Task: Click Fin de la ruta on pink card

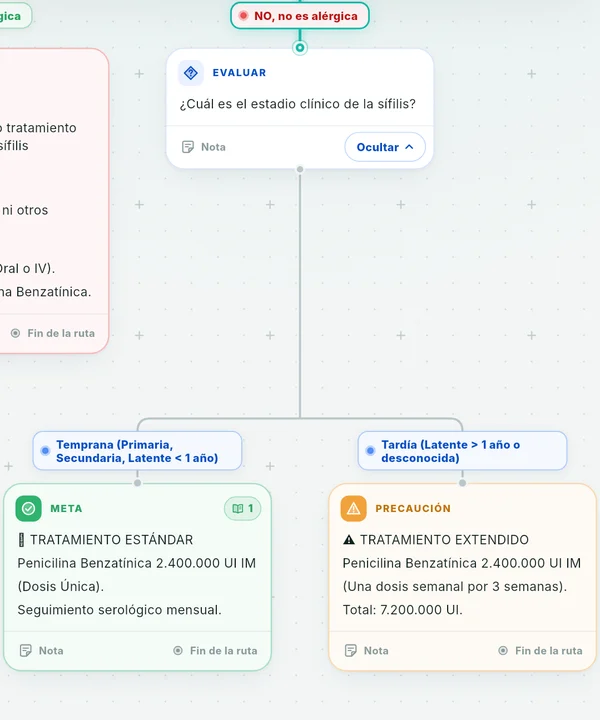Action: (53, 333)
